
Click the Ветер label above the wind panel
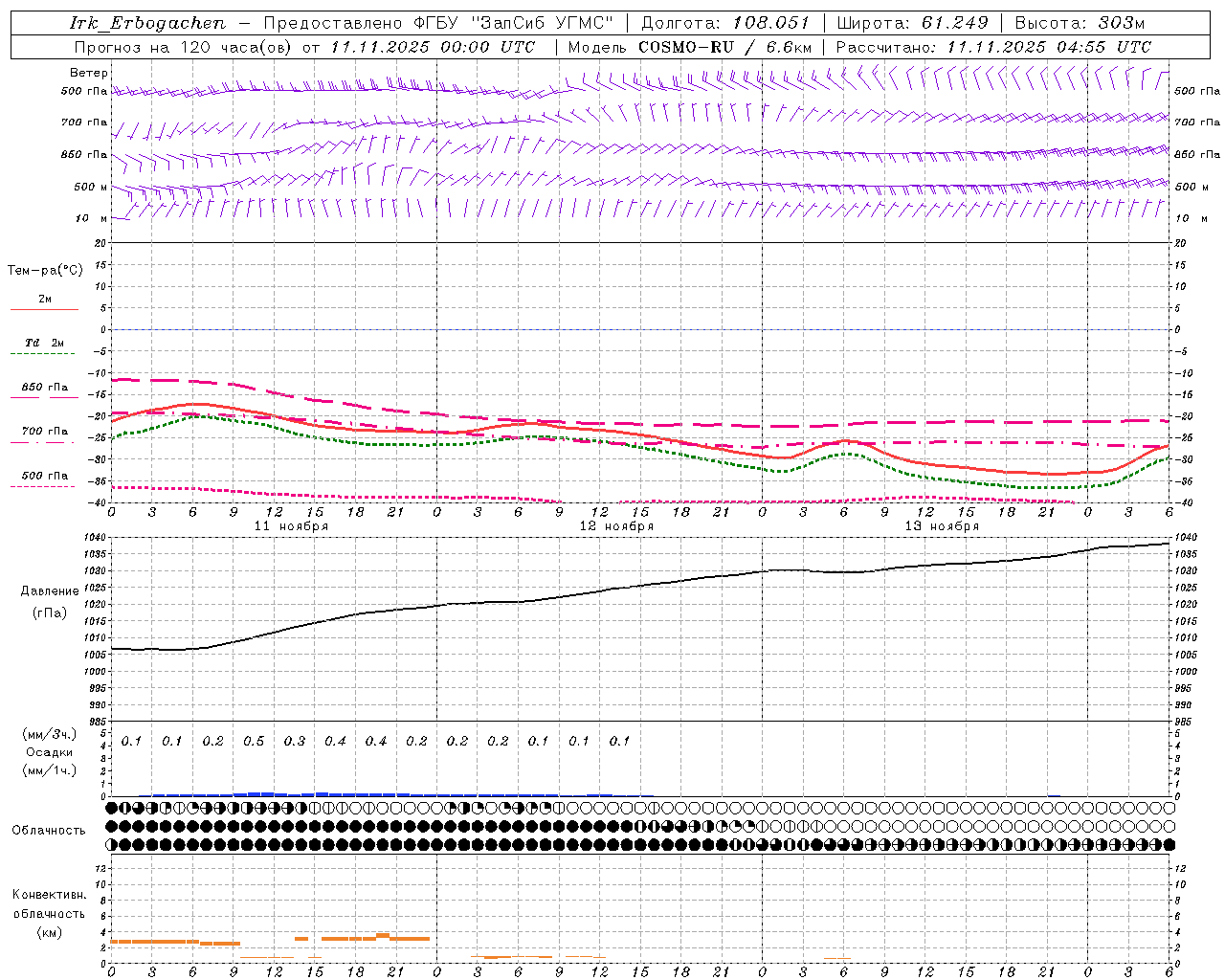click(89, 73)
